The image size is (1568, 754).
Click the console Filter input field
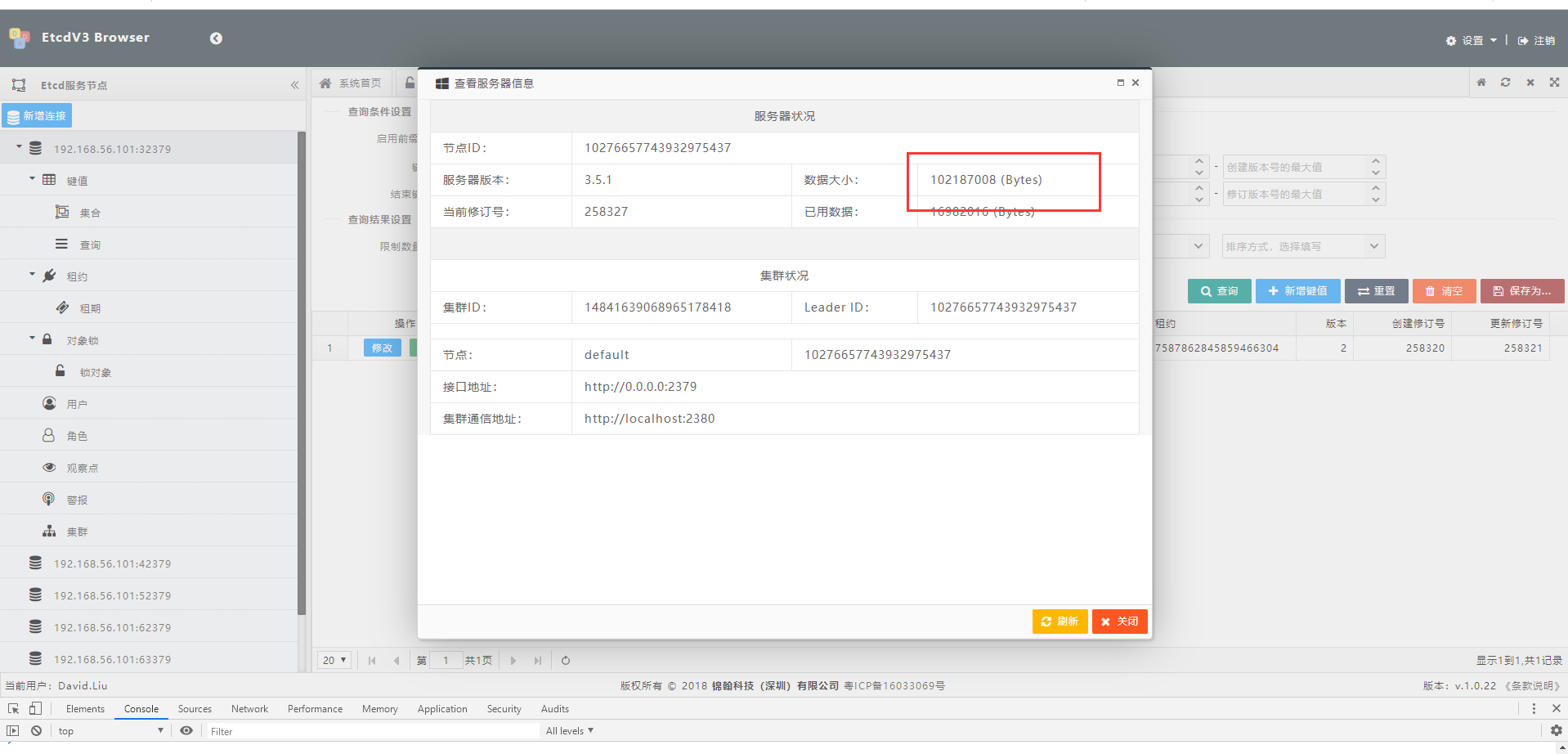pyautogui.click(x=372, y=731)
